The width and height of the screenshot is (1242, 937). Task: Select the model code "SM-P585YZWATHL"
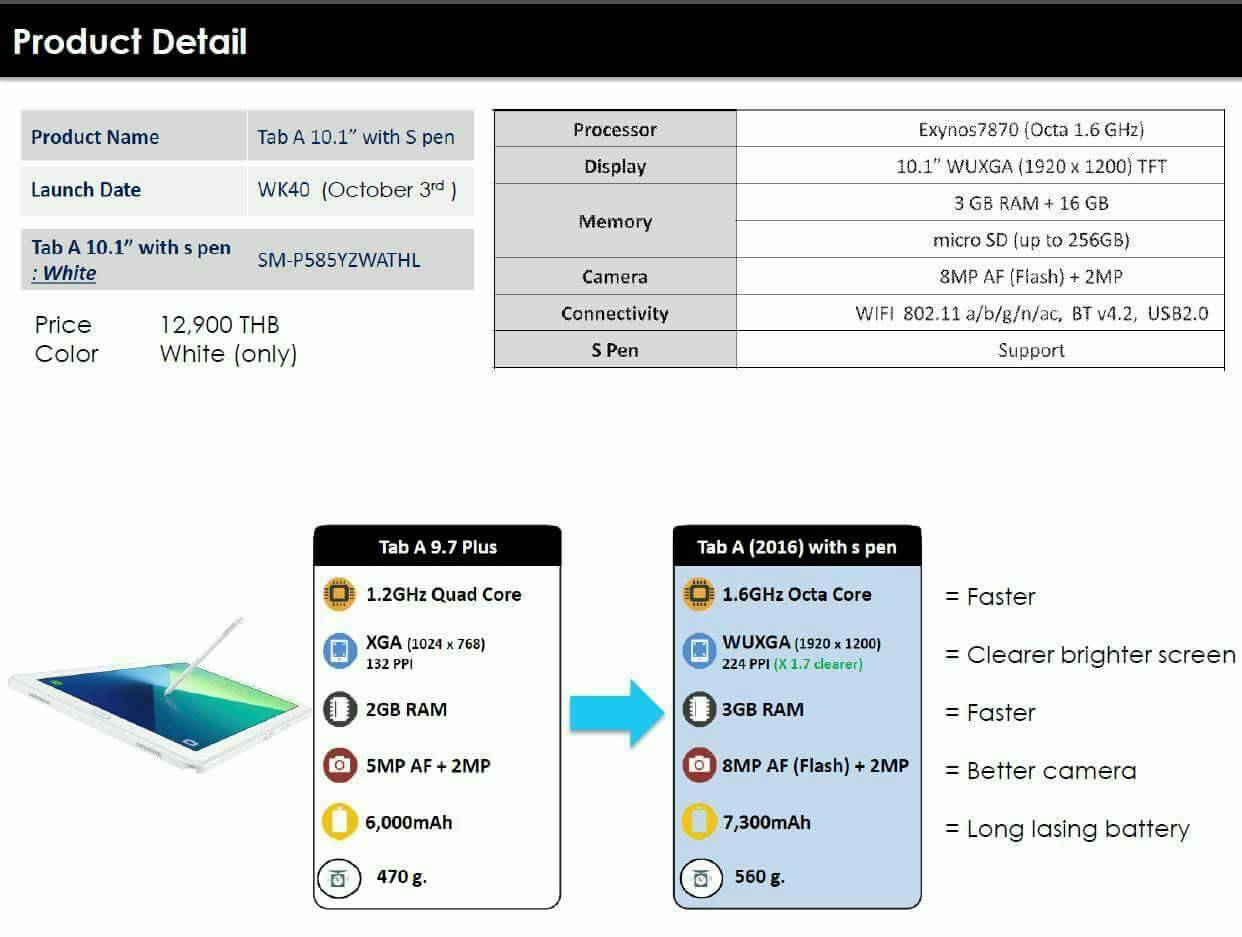339,260
